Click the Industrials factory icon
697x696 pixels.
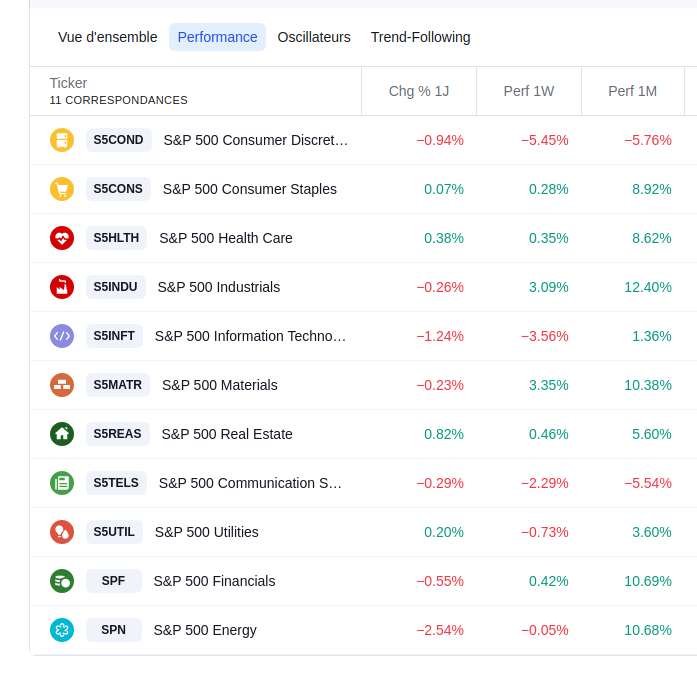click(x=62, y=287)
